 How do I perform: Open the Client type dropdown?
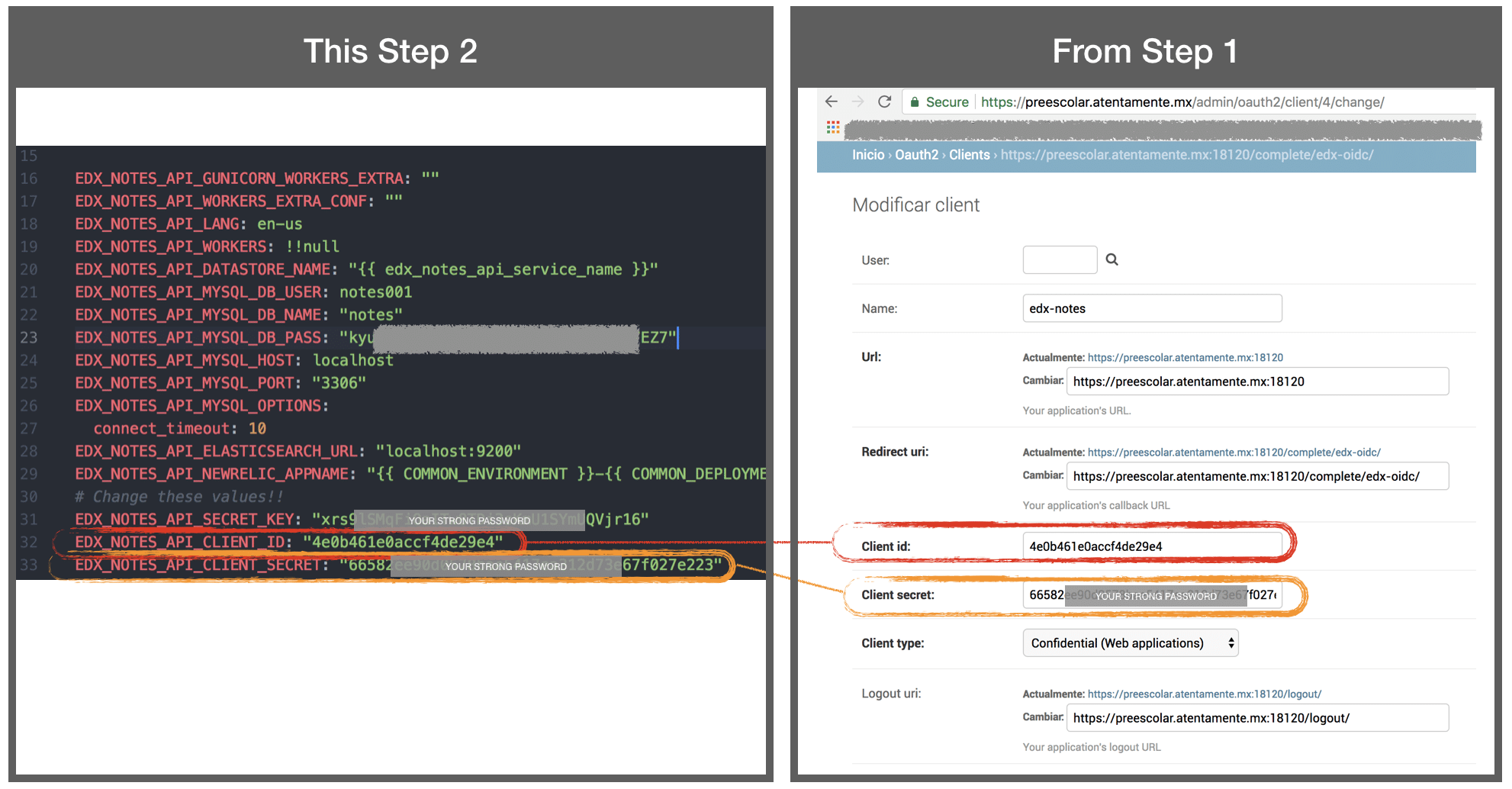pyautogui.click(x=1131, y=643)
